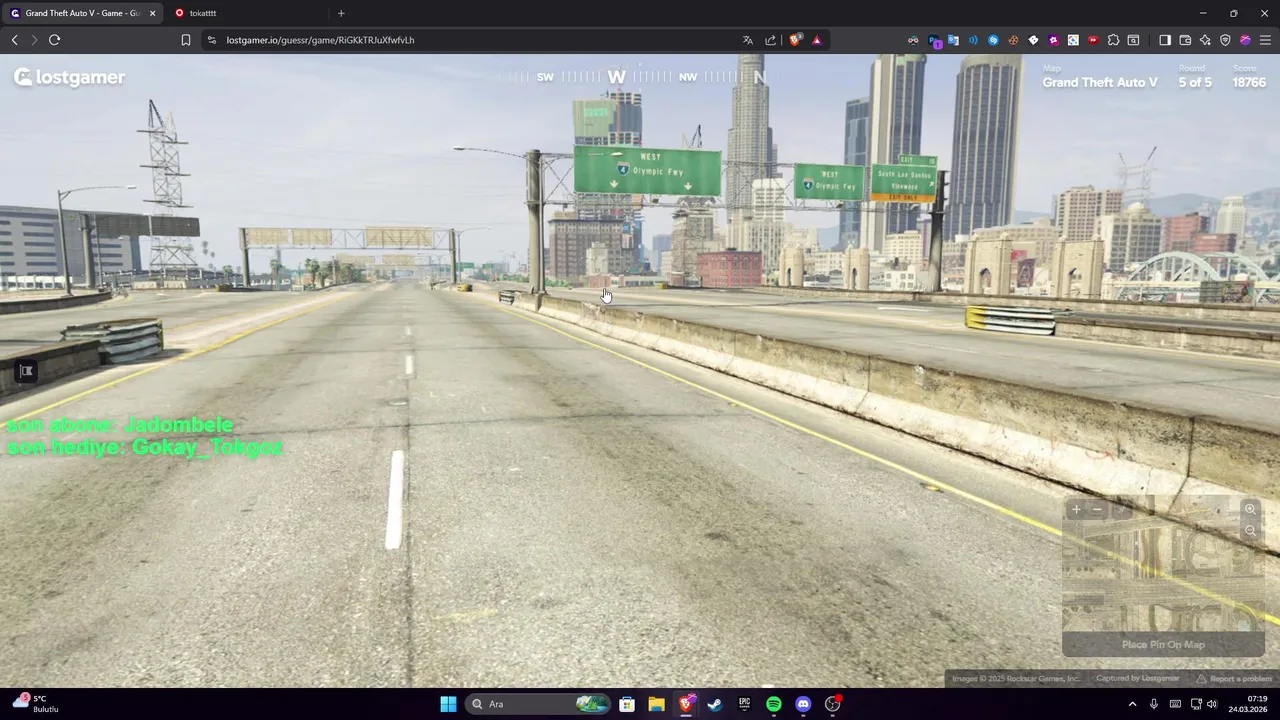Open Windows Start menu

pyautogui.click(x=448, y=704)
